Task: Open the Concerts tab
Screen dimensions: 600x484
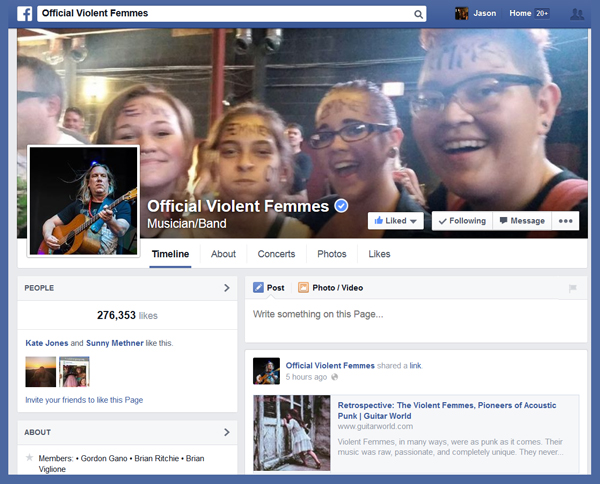Action: [276, 254]
